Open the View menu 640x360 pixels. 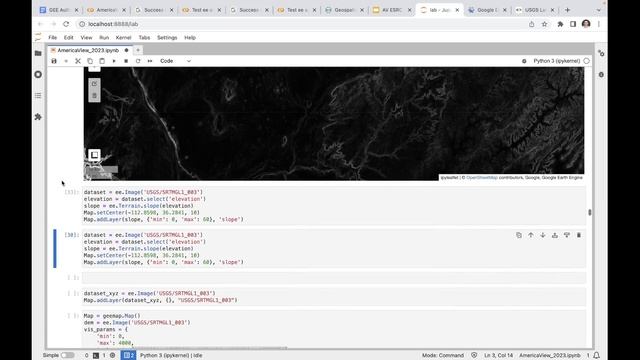pyautogui.click(x=86, y=38)
